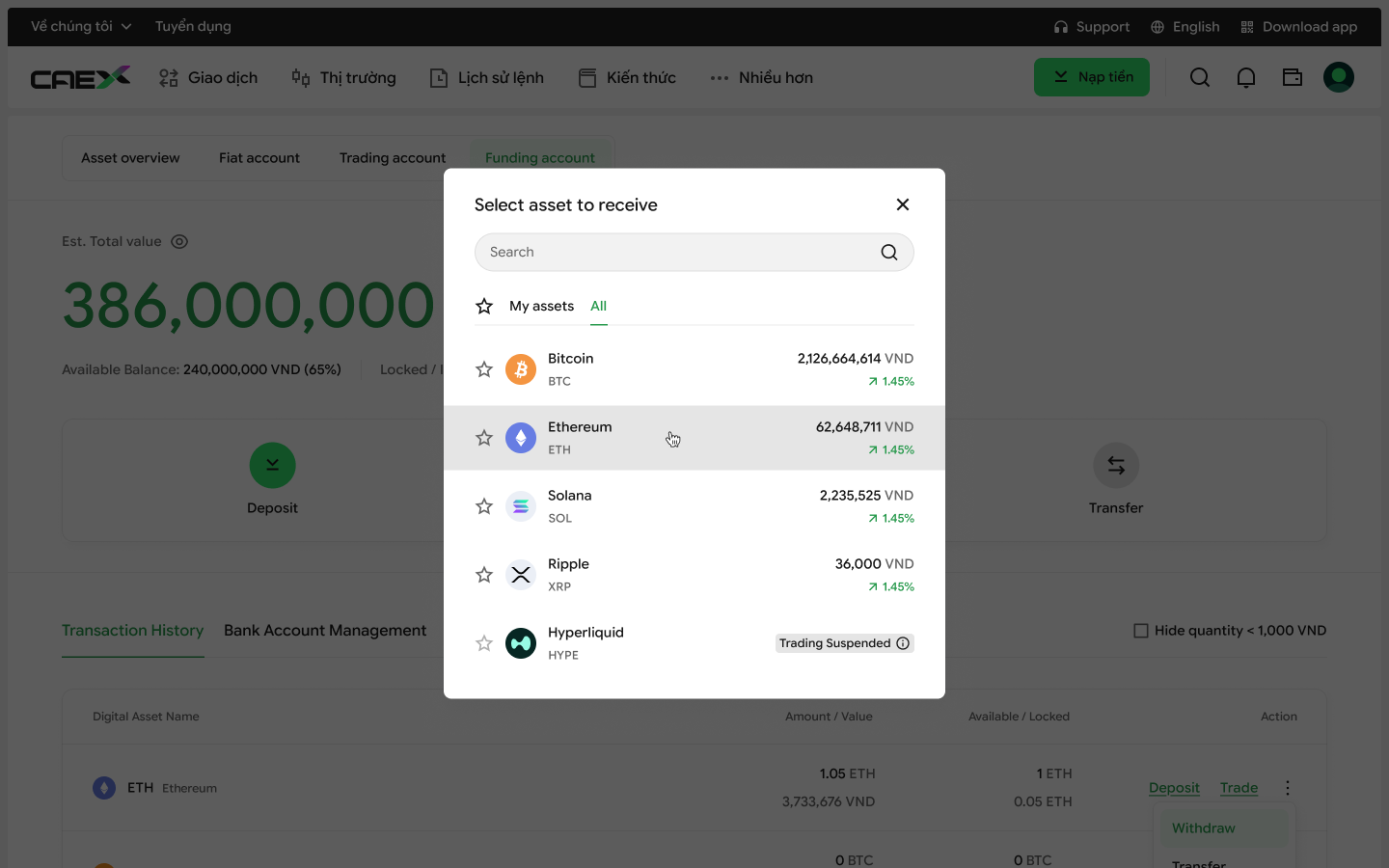The height and width of the screenshot is (868, 1389).
Task: Click the Available / Locked column header
Action: [x=1019, y=717]
